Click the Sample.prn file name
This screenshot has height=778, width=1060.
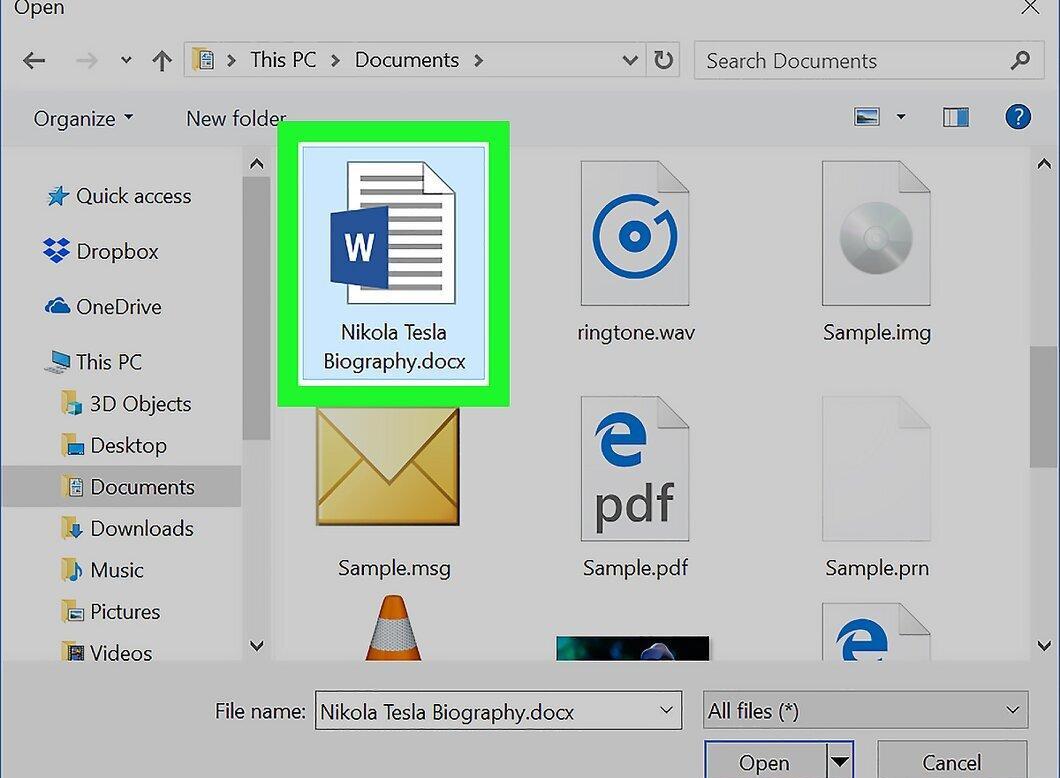point(877,568)
